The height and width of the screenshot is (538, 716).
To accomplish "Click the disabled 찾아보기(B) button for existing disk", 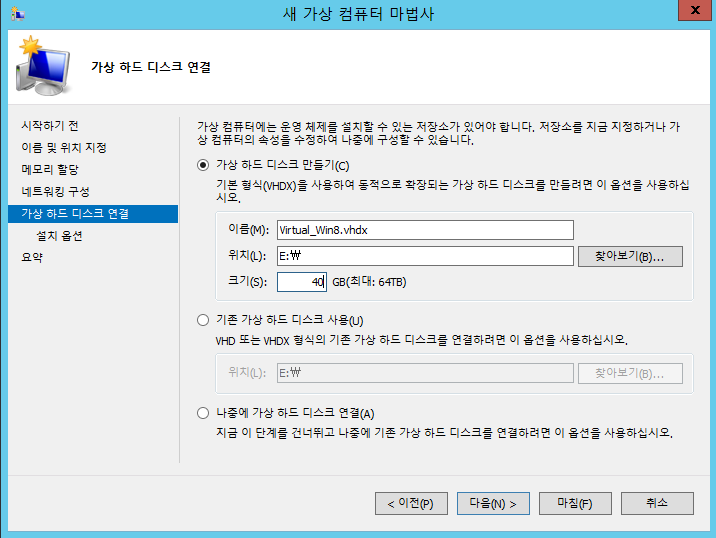I will pyautogui.click(x=630, y=374).
